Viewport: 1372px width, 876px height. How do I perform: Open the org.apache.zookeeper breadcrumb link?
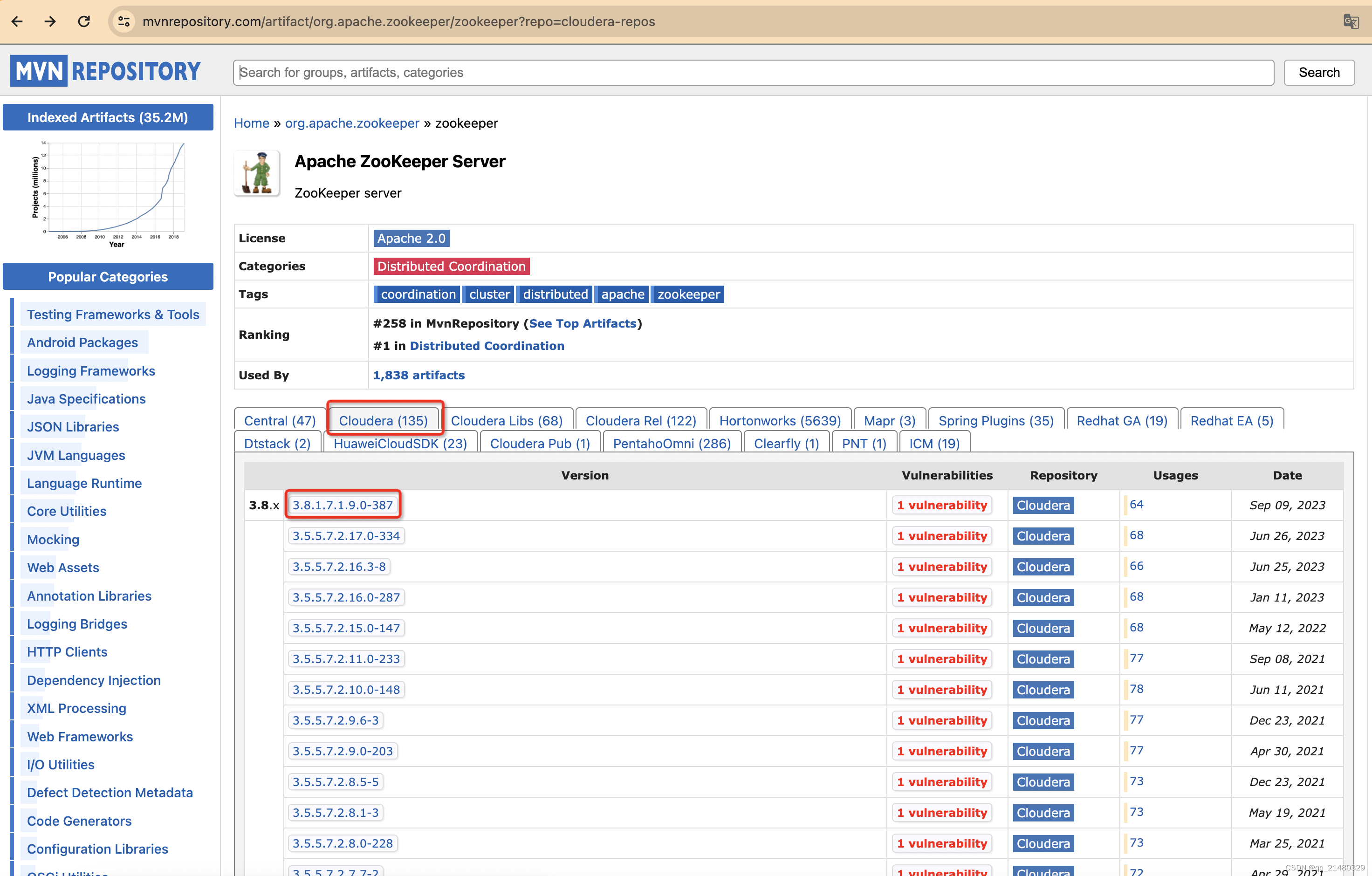[x=351, y=123]
